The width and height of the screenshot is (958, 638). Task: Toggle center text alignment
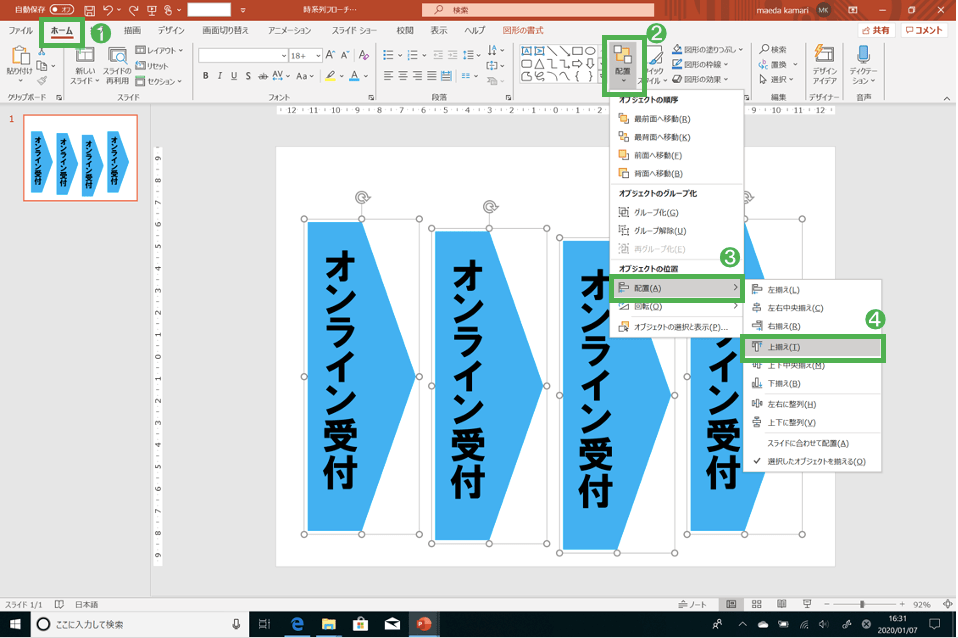[x=403, y=76]
